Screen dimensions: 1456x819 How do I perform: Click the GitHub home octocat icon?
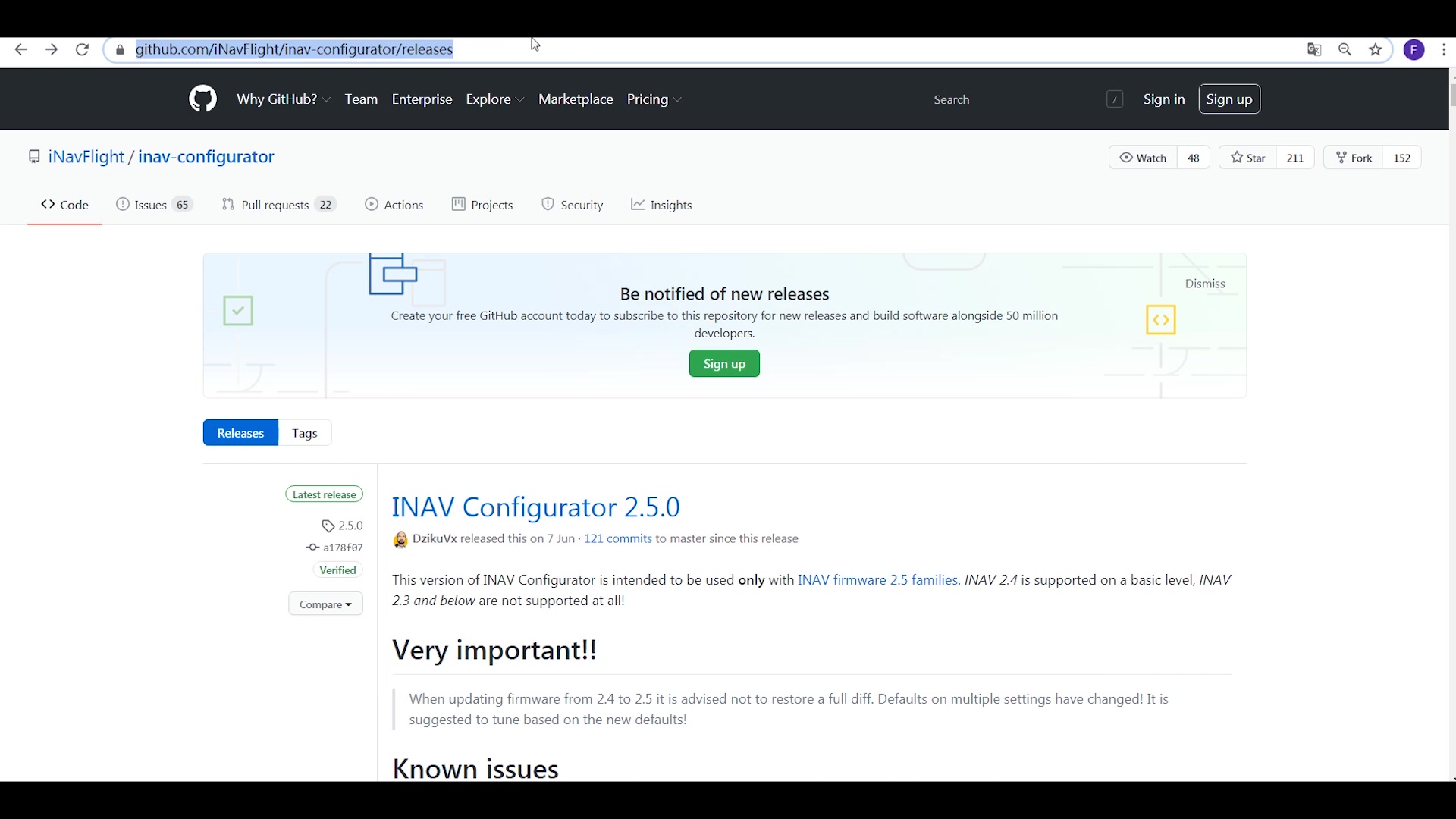tap(203, 99)
